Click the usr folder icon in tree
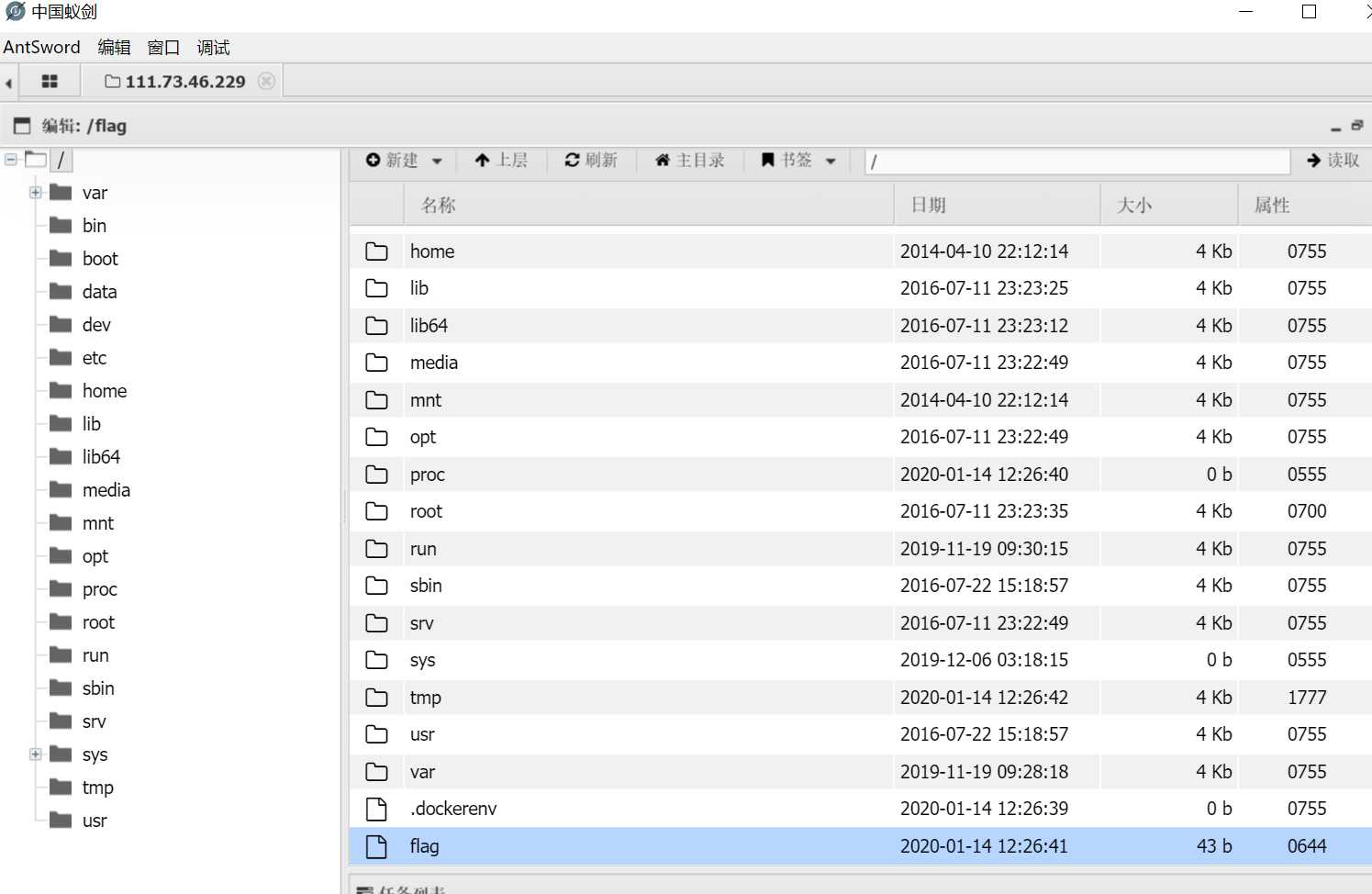 click(x=61, y=820)
